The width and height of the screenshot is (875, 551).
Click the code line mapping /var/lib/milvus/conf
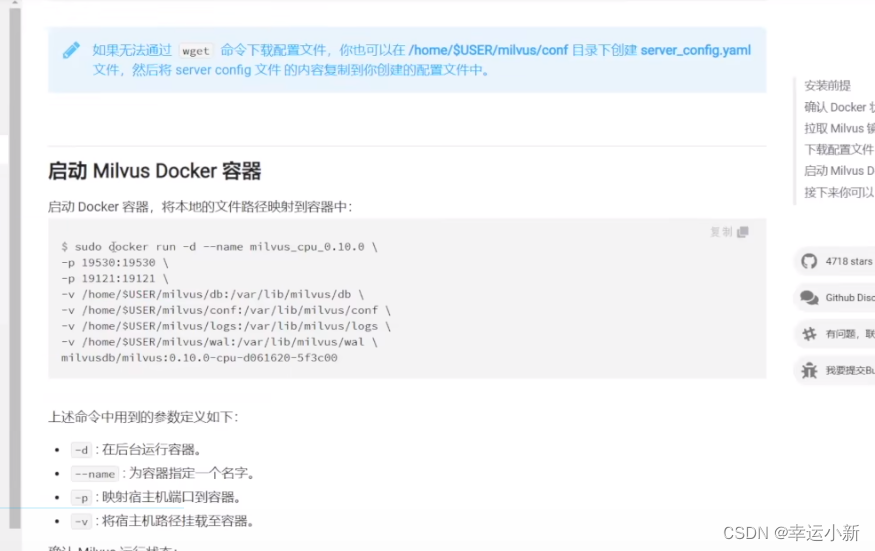point(226,310)
